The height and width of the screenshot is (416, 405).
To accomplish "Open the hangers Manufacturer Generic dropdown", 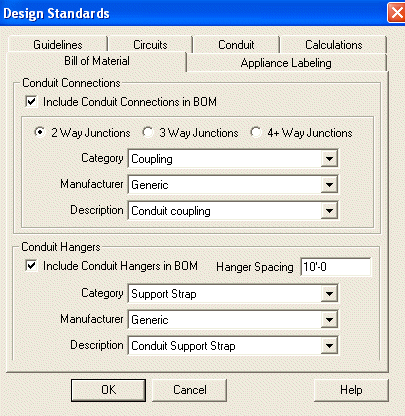I will coord(329,320).
